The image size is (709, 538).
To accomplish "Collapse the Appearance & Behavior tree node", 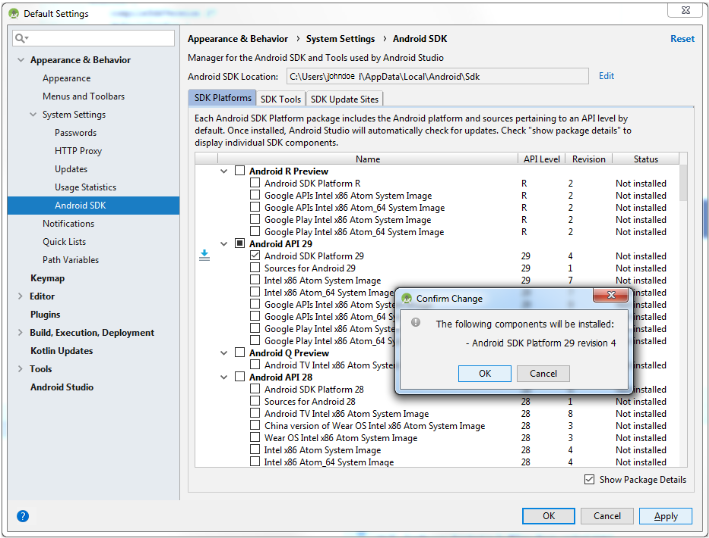I will 22,60.
